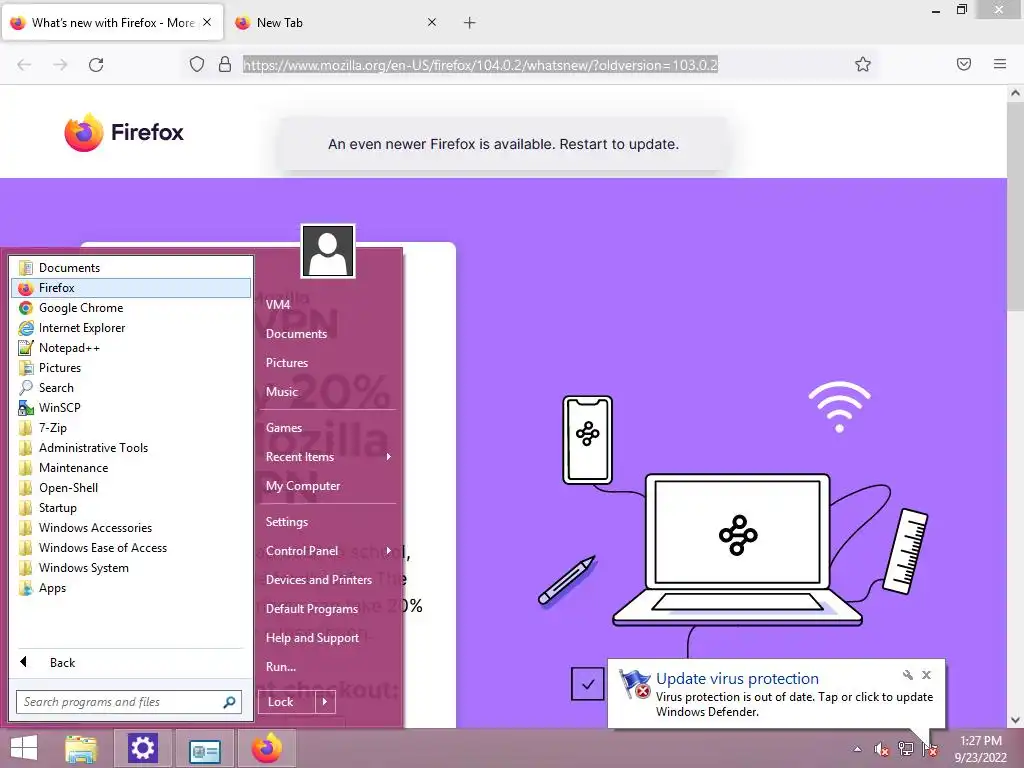The width and height of the screenshot is (1024, 768).
Task: Open notification settings wrench icon
Action: 908,675
